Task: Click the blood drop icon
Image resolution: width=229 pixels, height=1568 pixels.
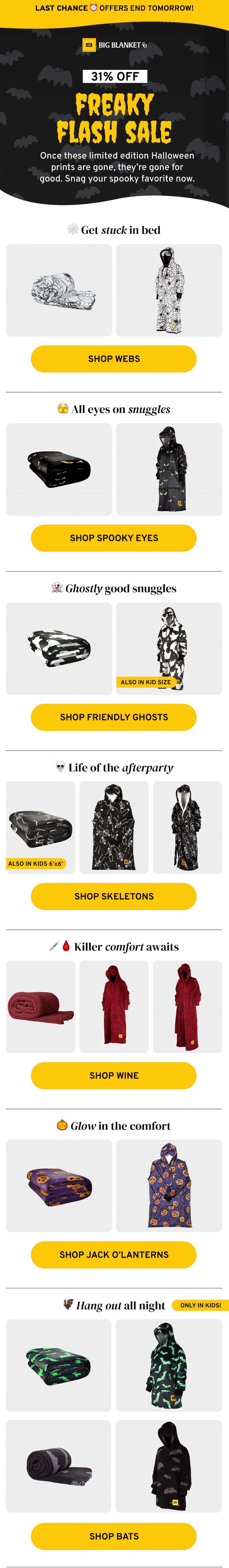Action: click(x=66, y=946)
